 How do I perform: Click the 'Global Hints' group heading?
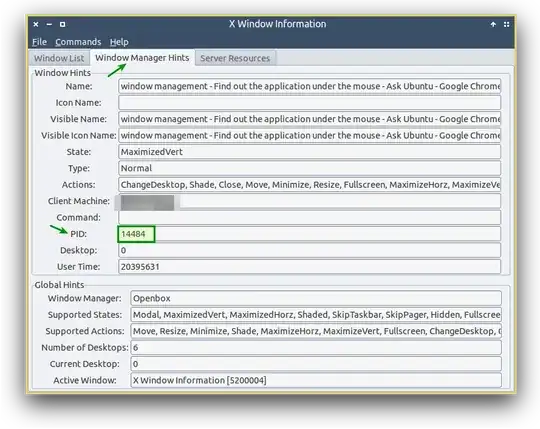[x=59, y=285]
